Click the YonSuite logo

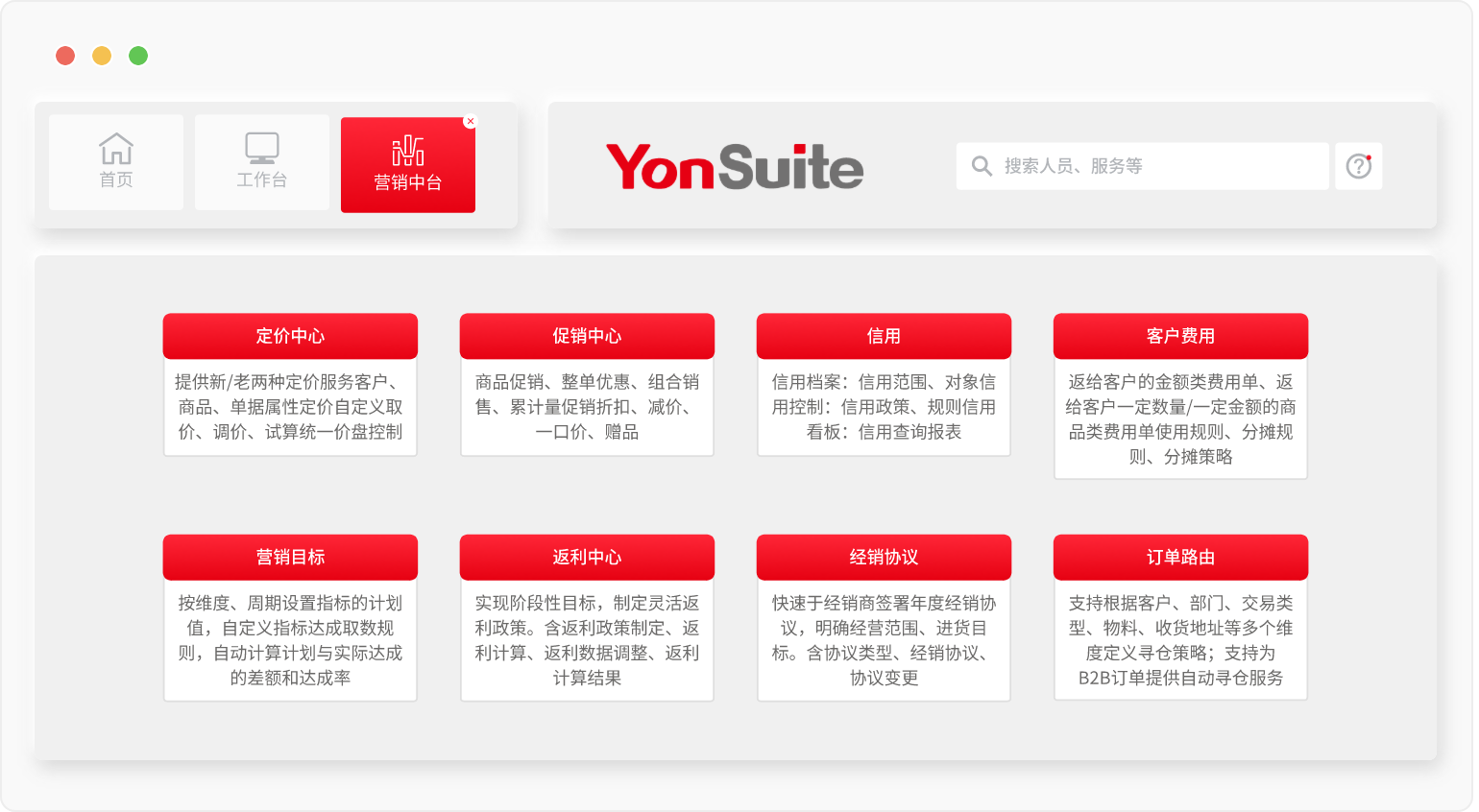735,166
